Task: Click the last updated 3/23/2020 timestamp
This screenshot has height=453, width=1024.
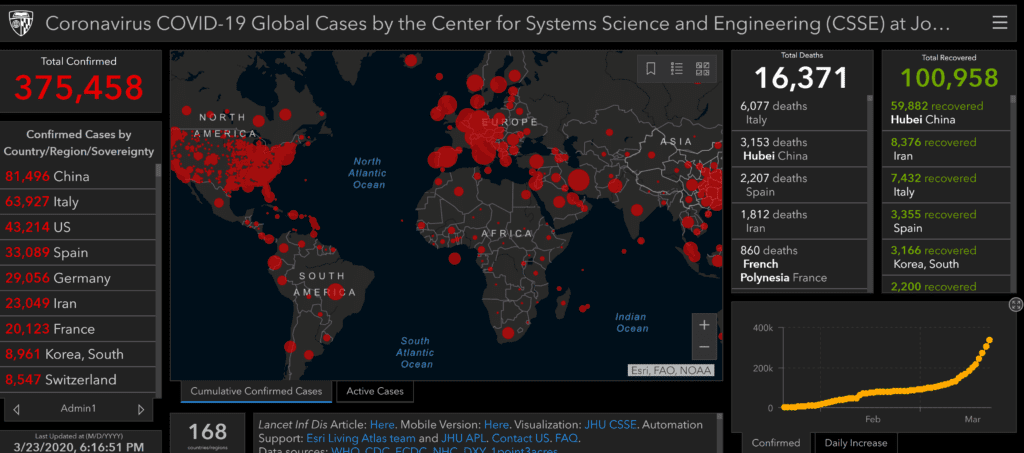Action: click(78, 447)
